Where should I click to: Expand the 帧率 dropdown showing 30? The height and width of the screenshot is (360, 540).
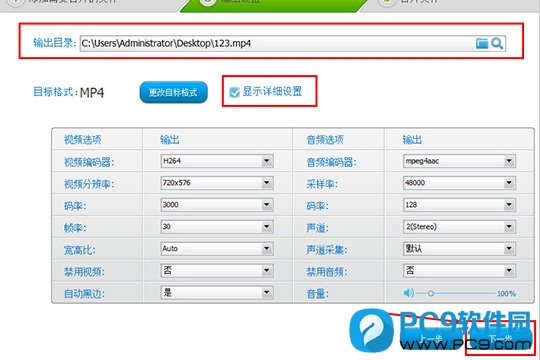click(217, 227)
